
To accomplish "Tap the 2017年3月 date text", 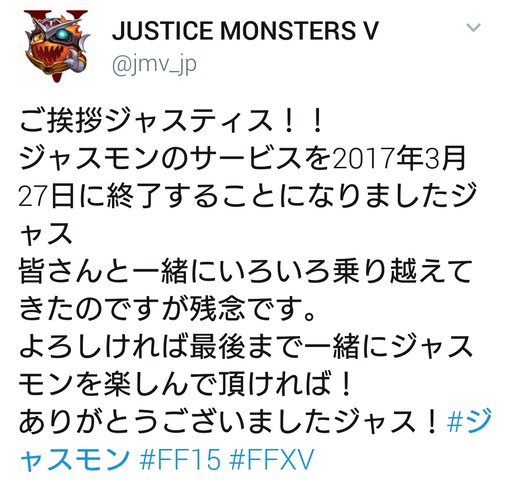I will [399, 159].
